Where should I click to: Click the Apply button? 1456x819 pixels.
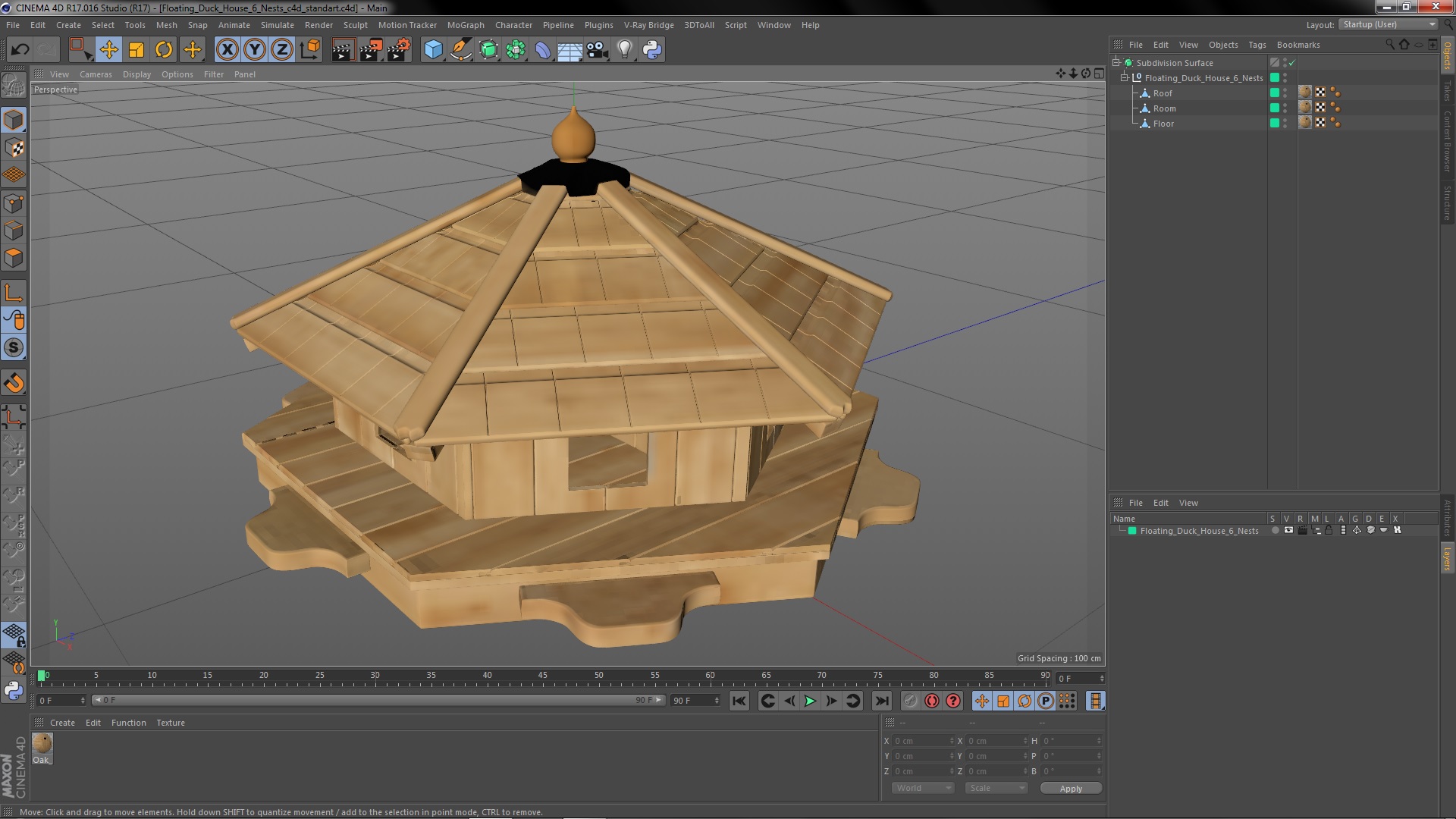pyautogui.click(x=1071, y=789)
